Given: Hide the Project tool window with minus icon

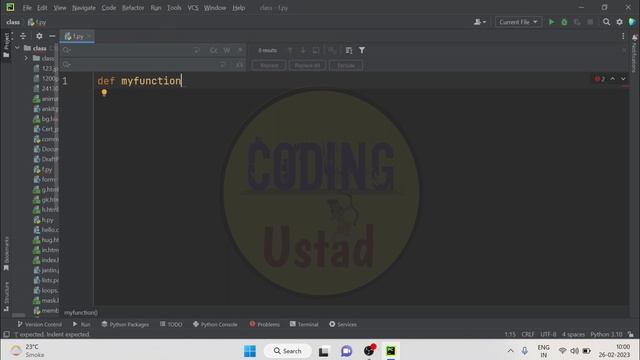Looking at the screenshot, I should click(x=52, y=36).
